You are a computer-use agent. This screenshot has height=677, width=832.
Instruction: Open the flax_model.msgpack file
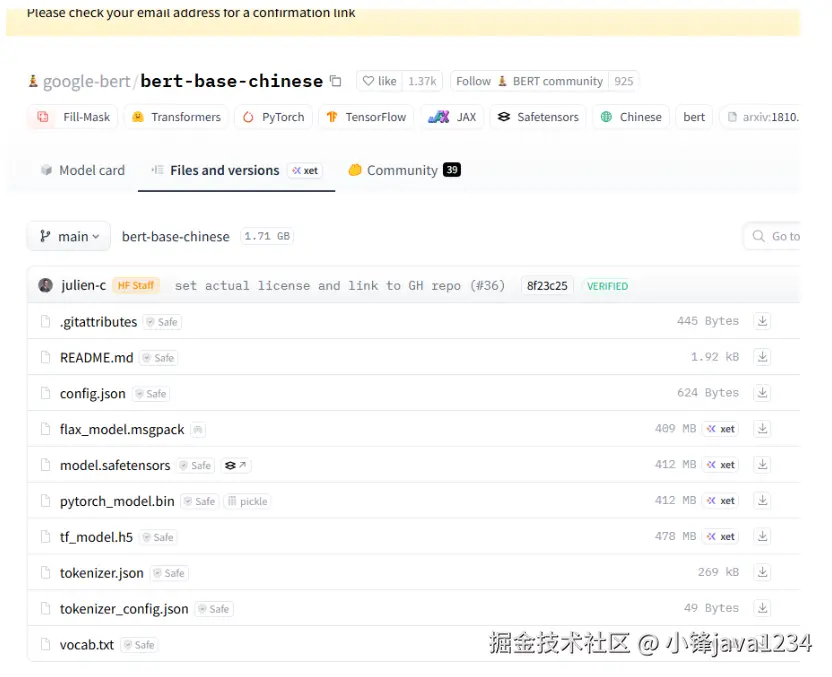[x=122, y=430]
